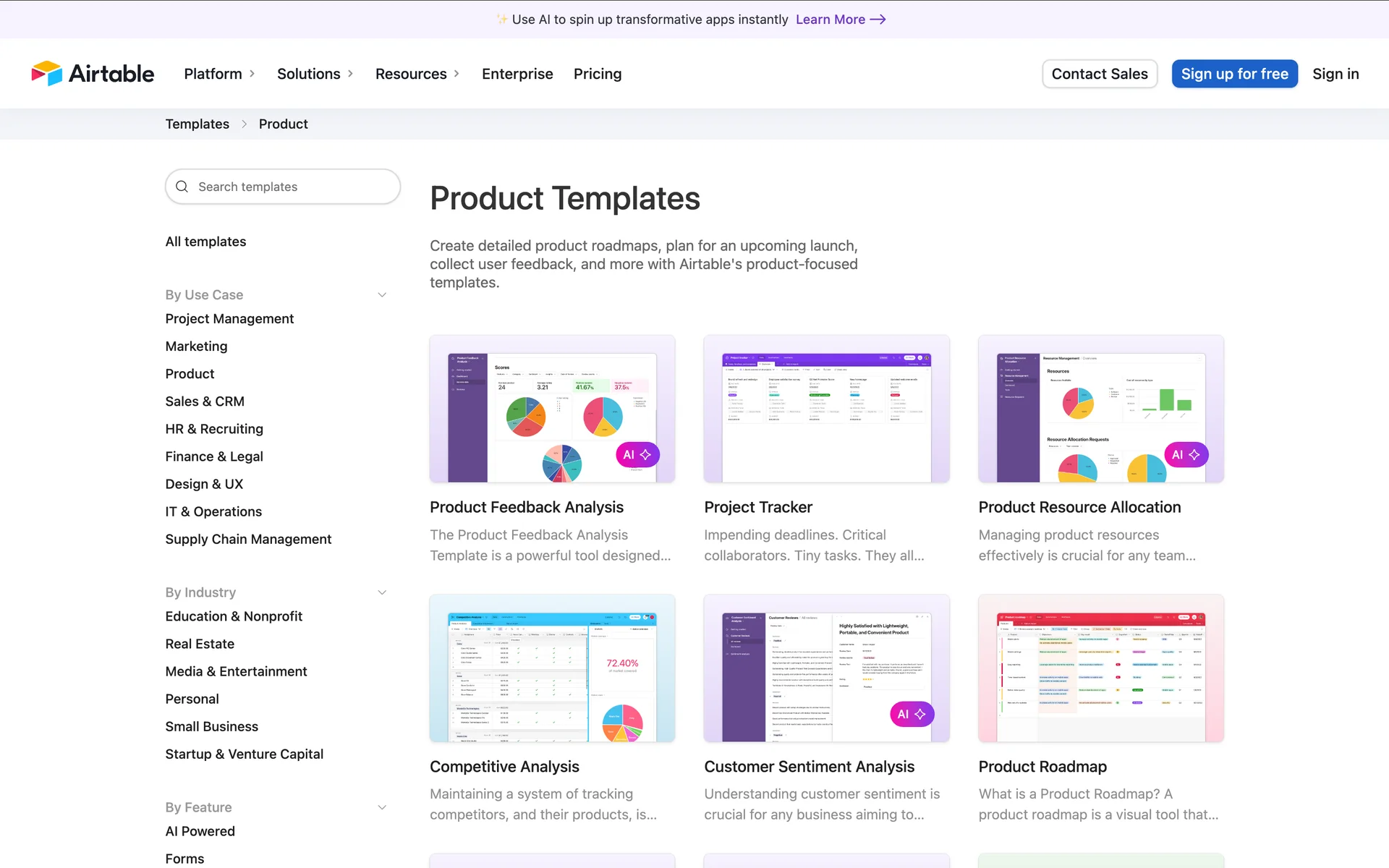Viewport: 1389px width, 868px height.
Task: Click AI badge on Product Resource Allocation thumbnail
Action: tap(1186, 455)
